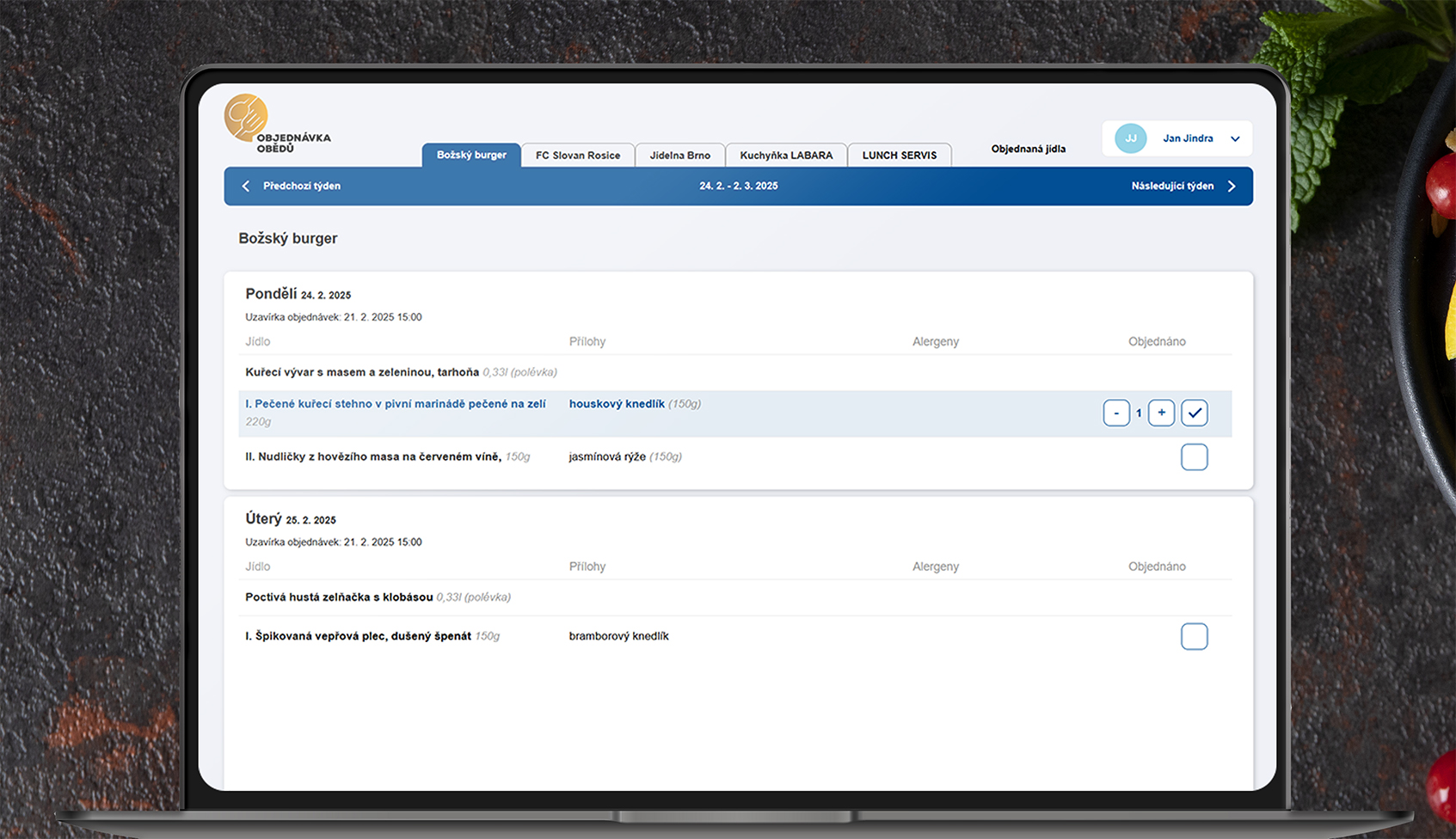1456x839 pixels.
Task: Tick the Špikovaná vepřová plec order checkbox
Action: [1194, 637]
